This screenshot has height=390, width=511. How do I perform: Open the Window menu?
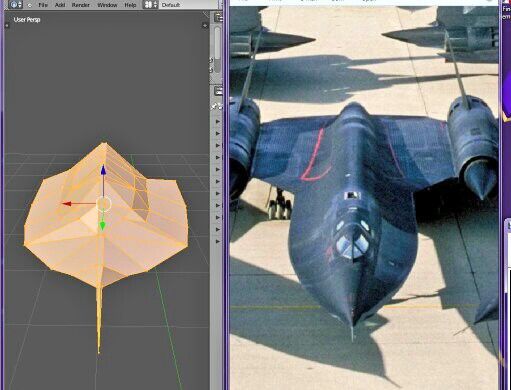(x=107, y=5)
